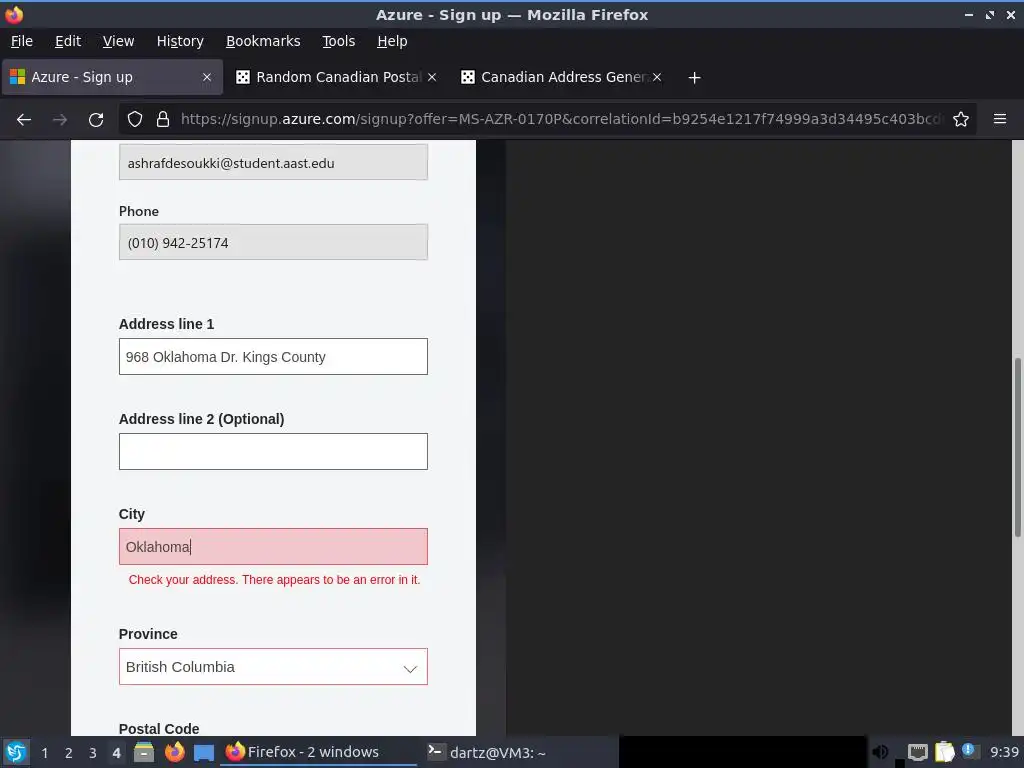The height and width of the screenshot is (768, 1024).
Task: Switch to workspace 4
Action: [116, 753]
